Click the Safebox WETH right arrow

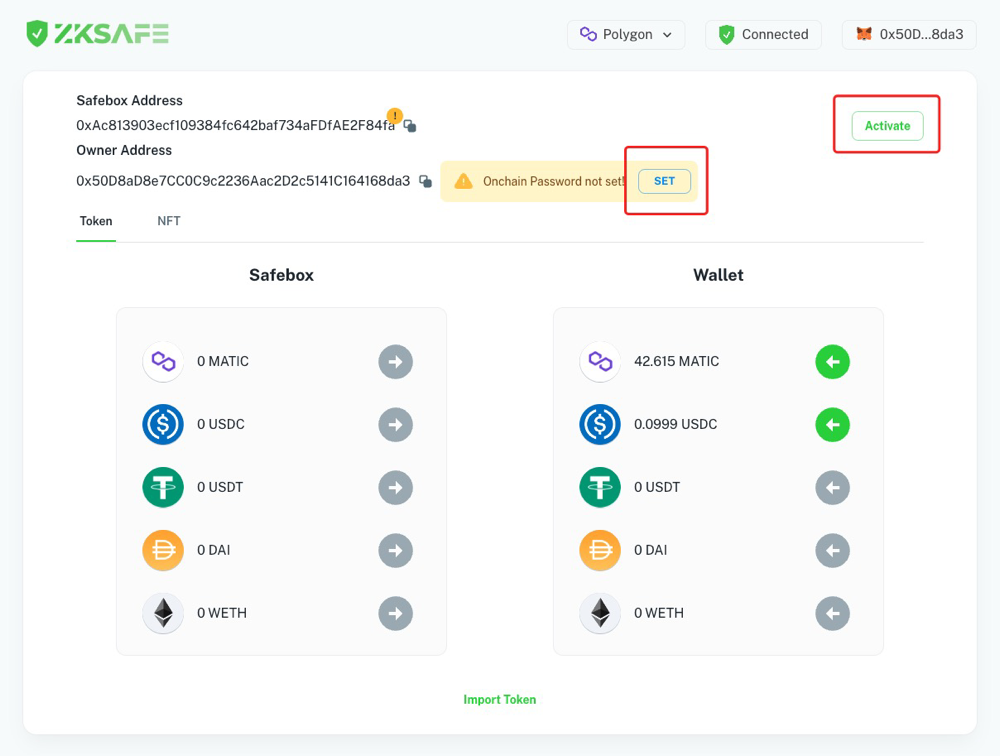click(395, 613)
